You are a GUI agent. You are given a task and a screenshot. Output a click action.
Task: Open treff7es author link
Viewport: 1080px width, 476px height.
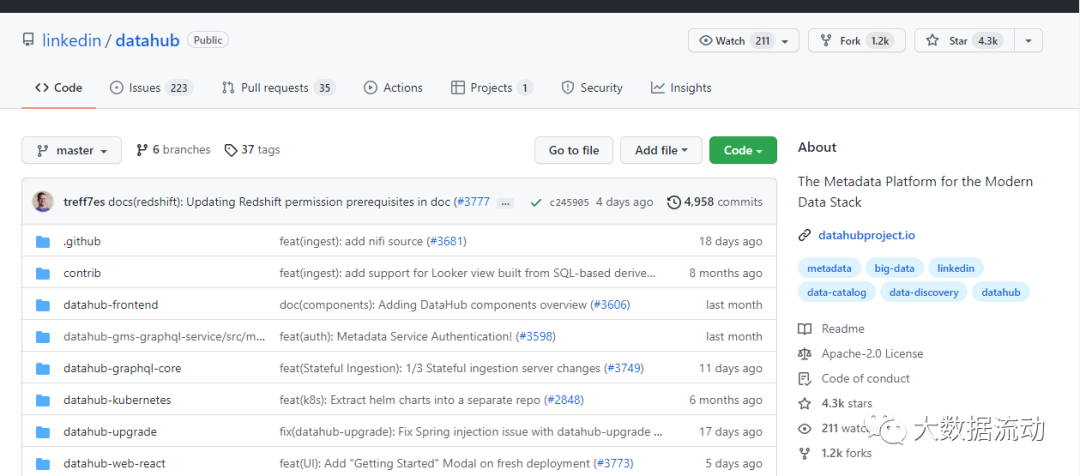[84, 203]
